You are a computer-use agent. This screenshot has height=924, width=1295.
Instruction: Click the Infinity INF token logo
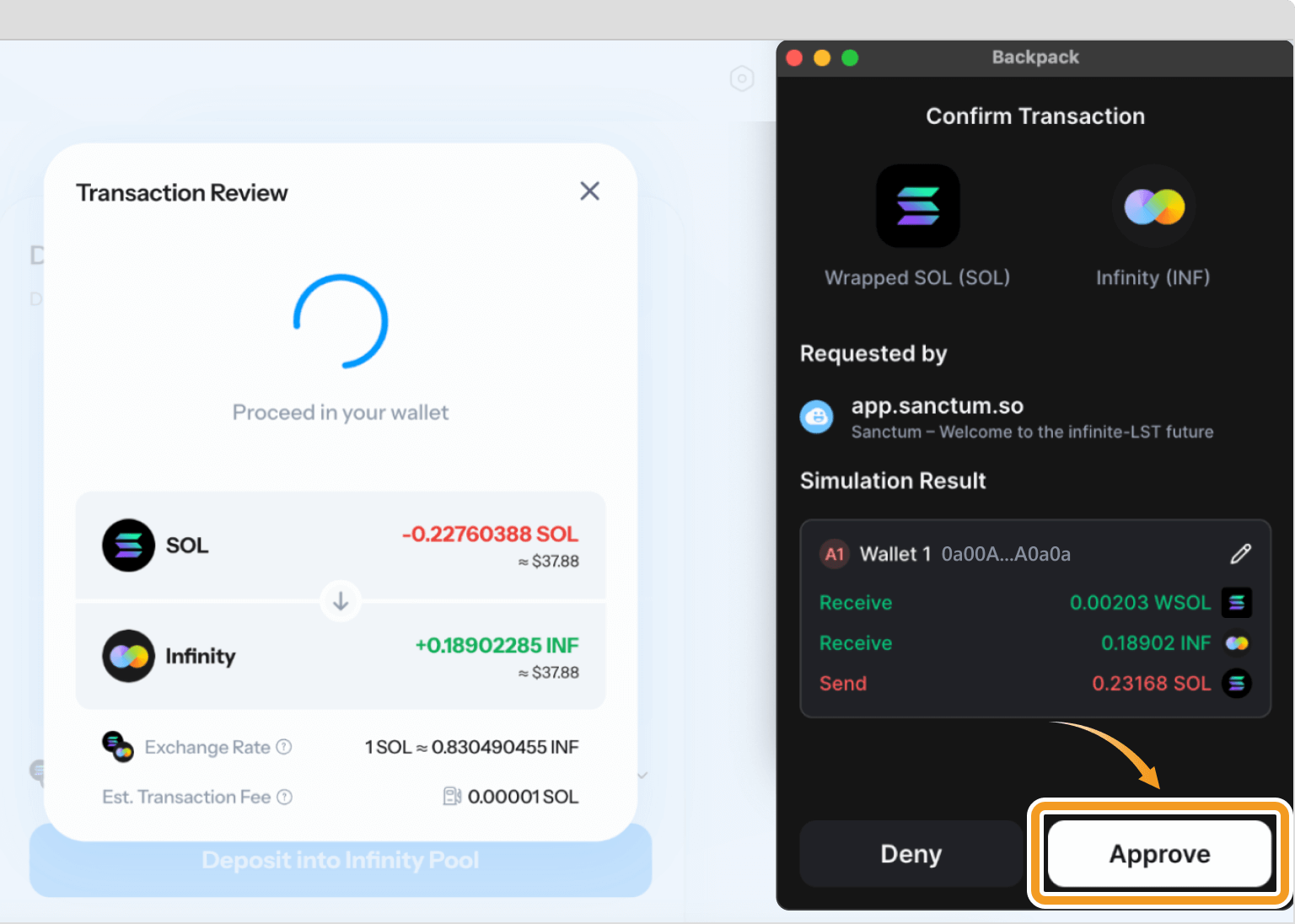click(x=1153, y=206)
